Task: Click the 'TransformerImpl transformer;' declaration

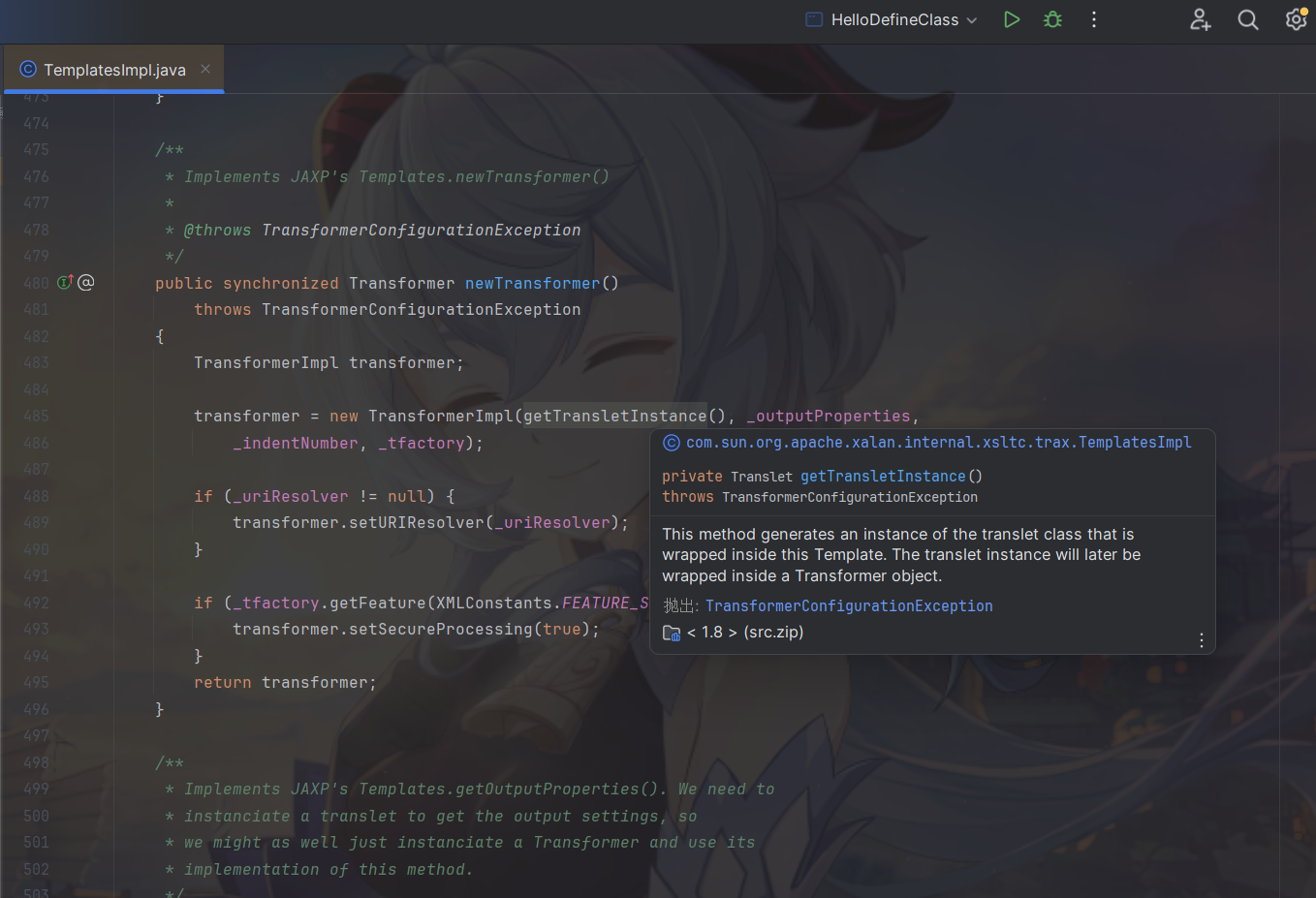Action: click(x=329, y=363)
